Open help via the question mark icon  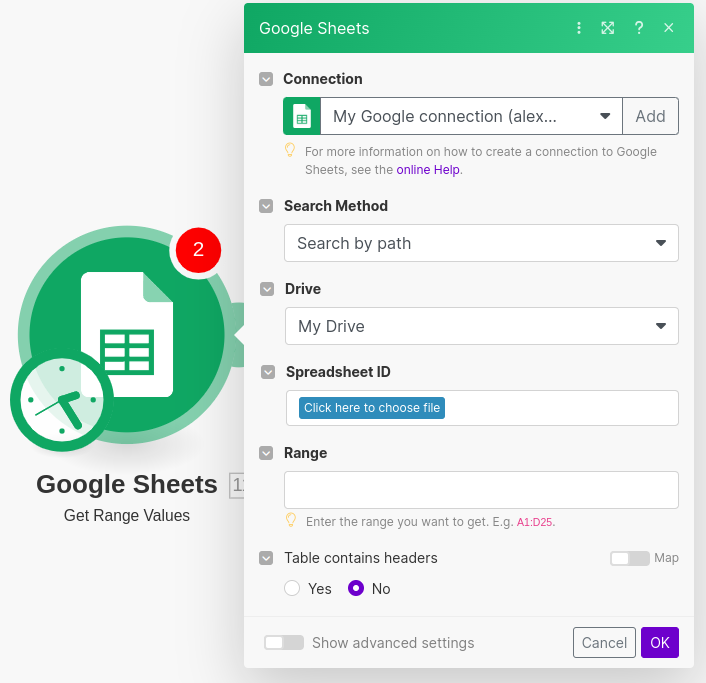638,28
